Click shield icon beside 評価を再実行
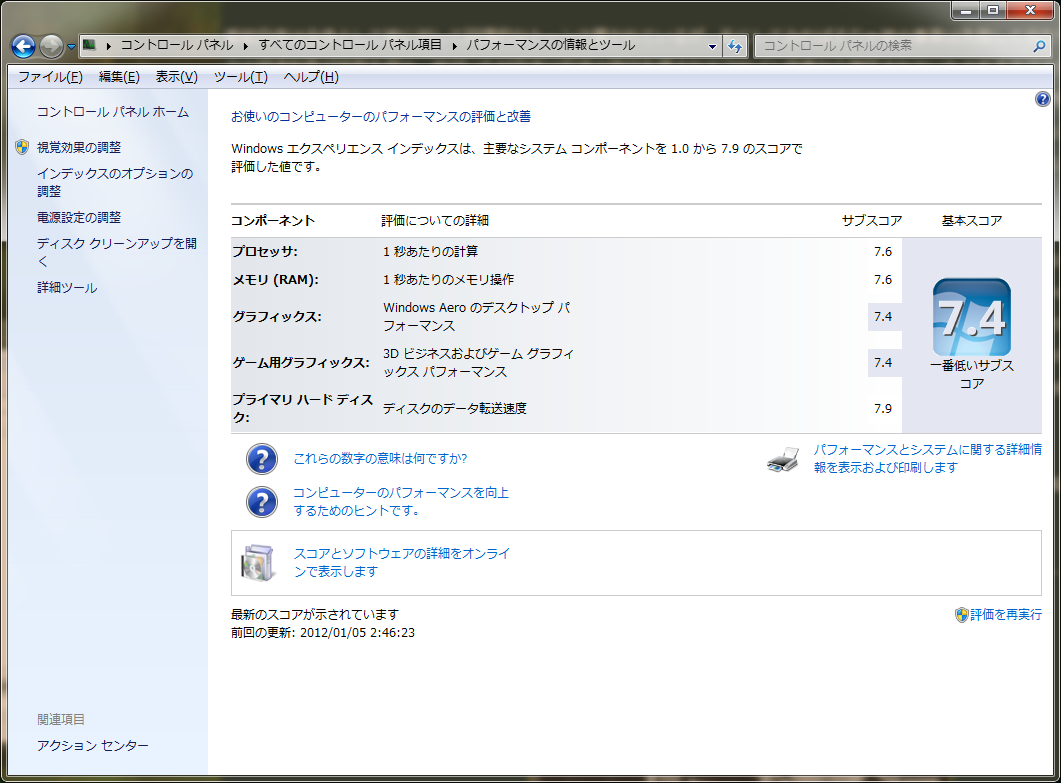 pos(962,614)
